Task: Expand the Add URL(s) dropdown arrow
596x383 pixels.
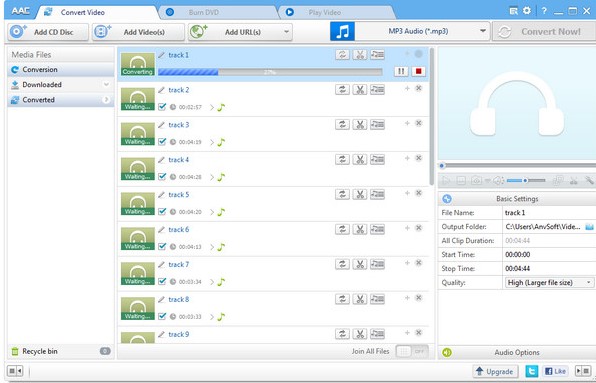Action: (x=287, y=32)
